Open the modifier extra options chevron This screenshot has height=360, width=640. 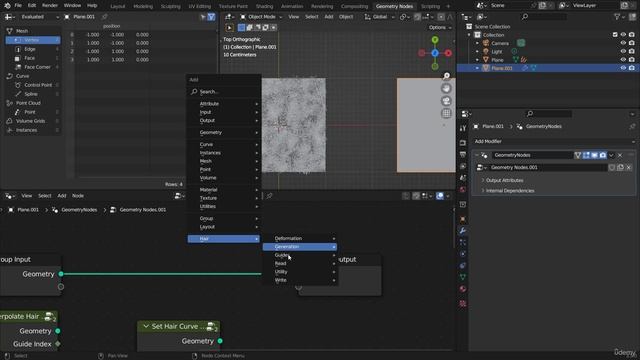pos(611,155)
